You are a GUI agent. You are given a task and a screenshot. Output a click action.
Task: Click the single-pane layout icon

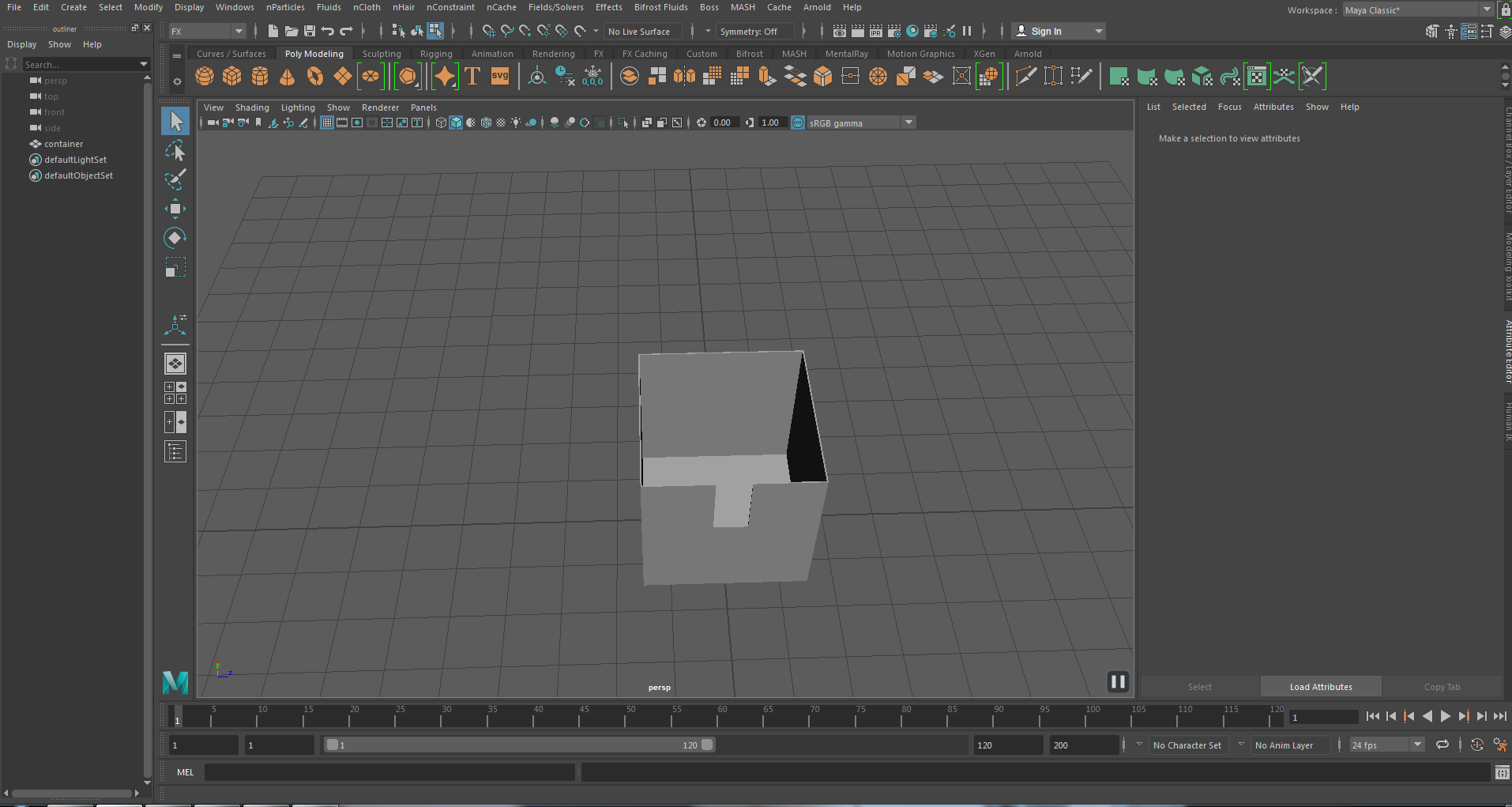(x=175, y=364)
